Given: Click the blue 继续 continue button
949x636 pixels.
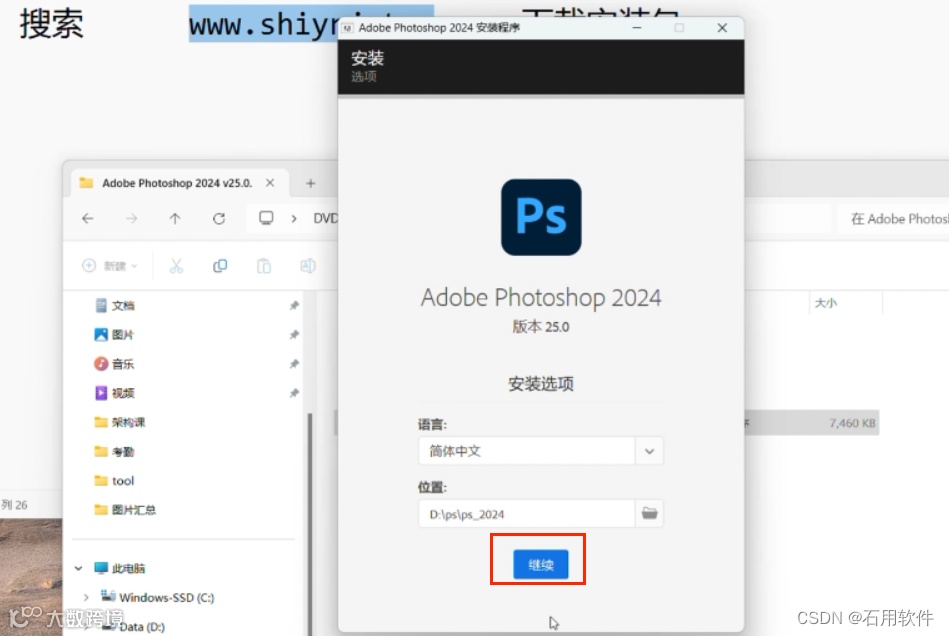Looking at the screenshot, I should 540,565.
